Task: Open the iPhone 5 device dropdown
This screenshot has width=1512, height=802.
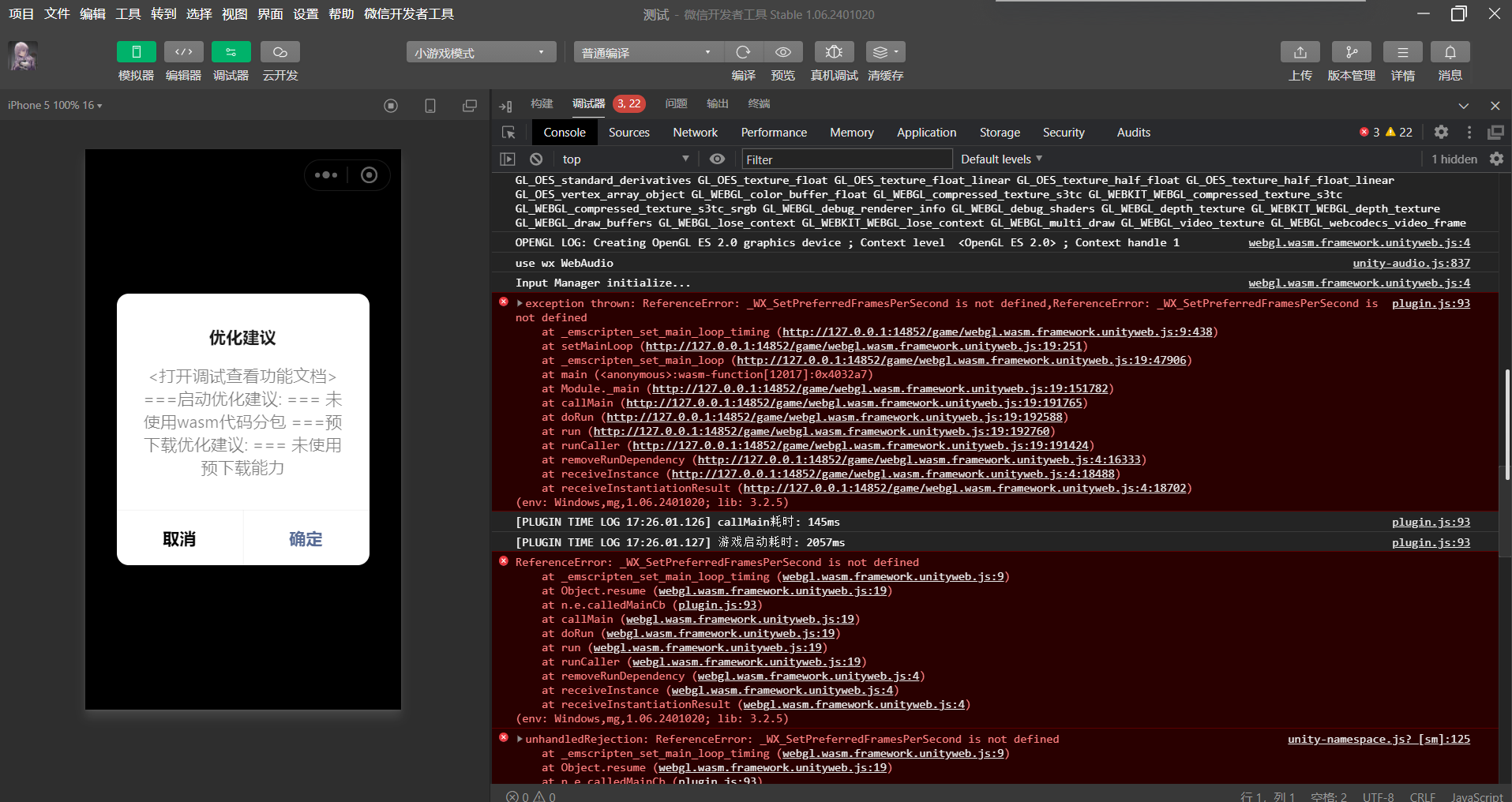Action: click(x=55, y=105)
